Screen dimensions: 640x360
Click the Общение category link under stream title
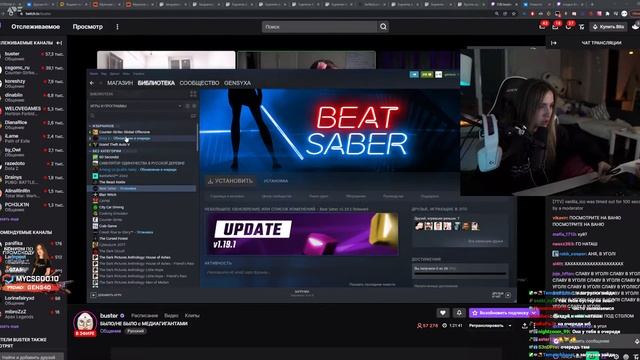(x=111, y=331)
